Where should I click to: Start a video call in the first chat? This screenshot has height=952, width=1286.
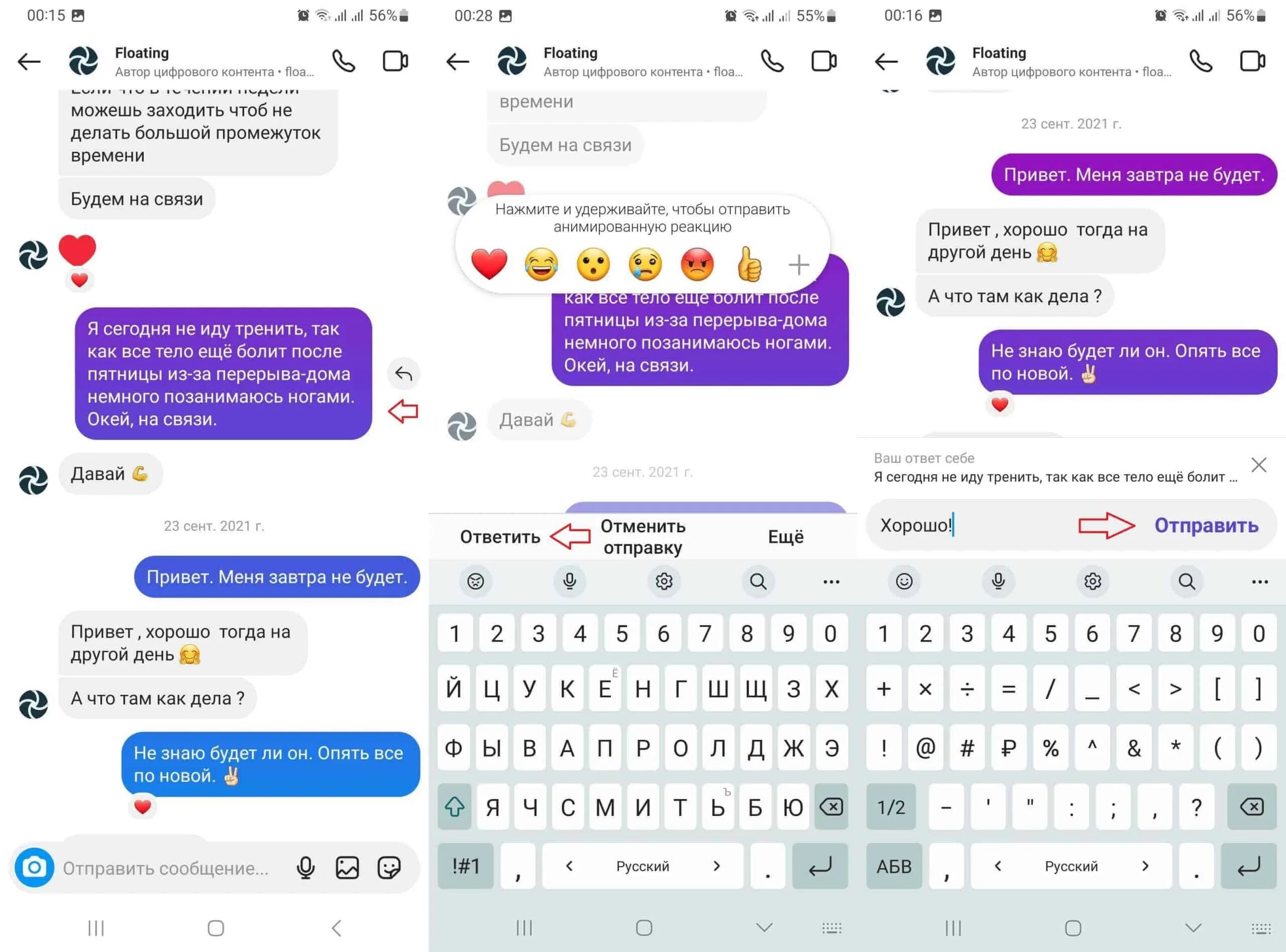[395, 61]
